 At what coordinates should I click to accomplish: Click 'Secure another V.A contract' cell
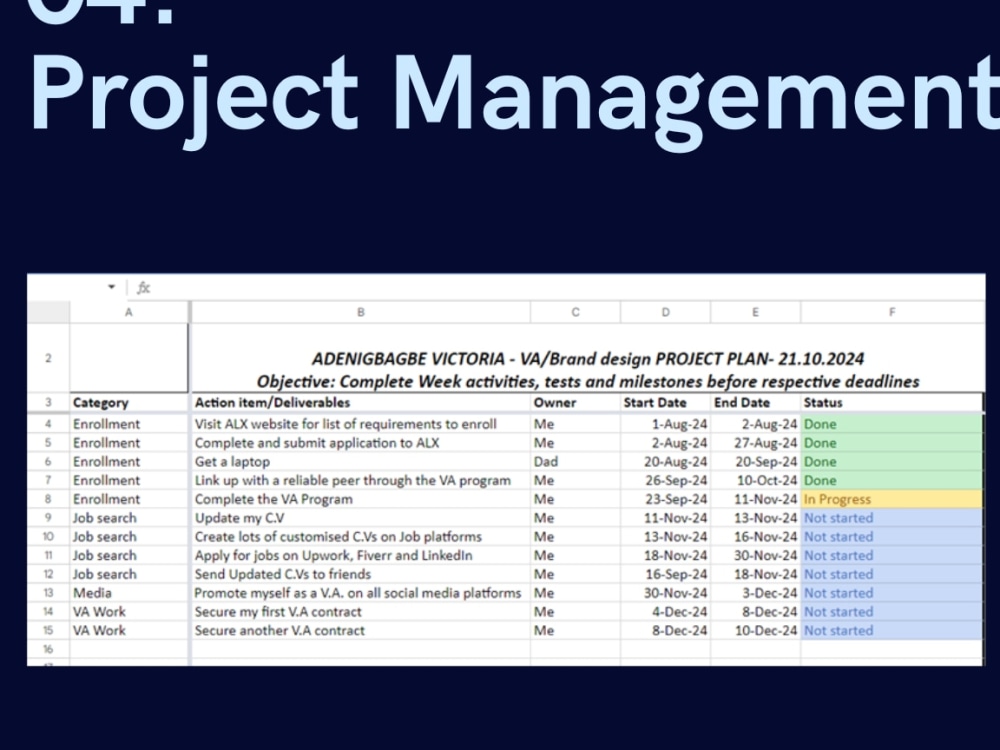coord(360,631)
